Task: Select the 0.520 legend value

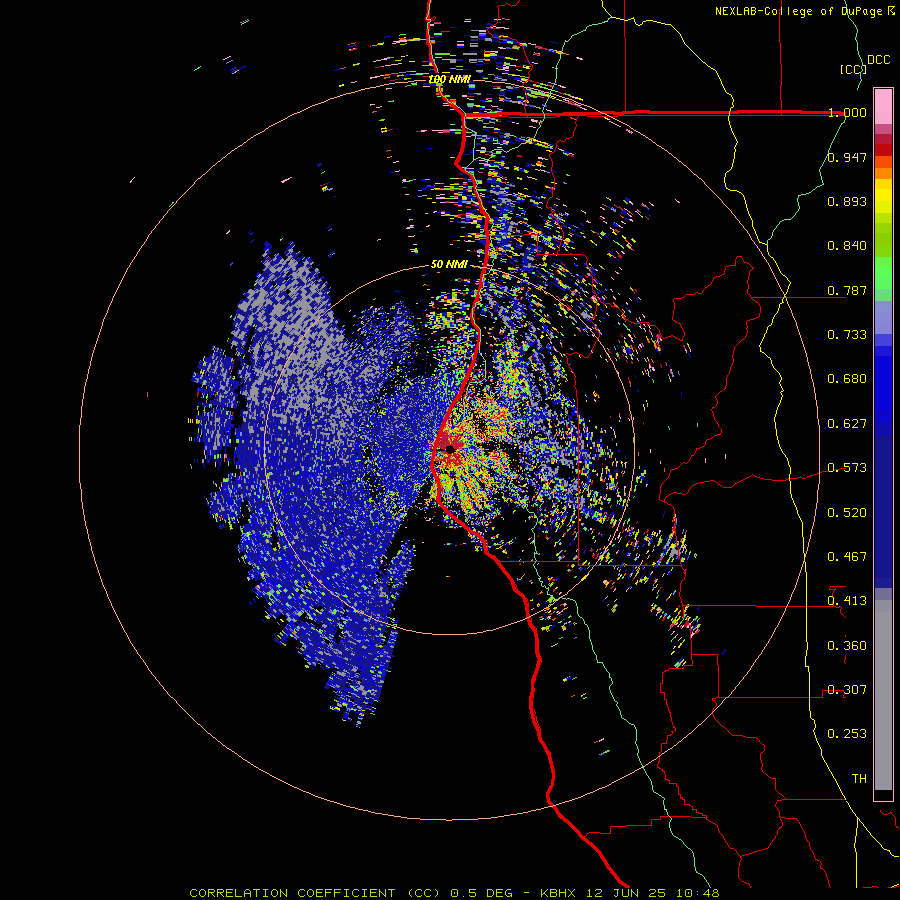Action: pos(847,513)
